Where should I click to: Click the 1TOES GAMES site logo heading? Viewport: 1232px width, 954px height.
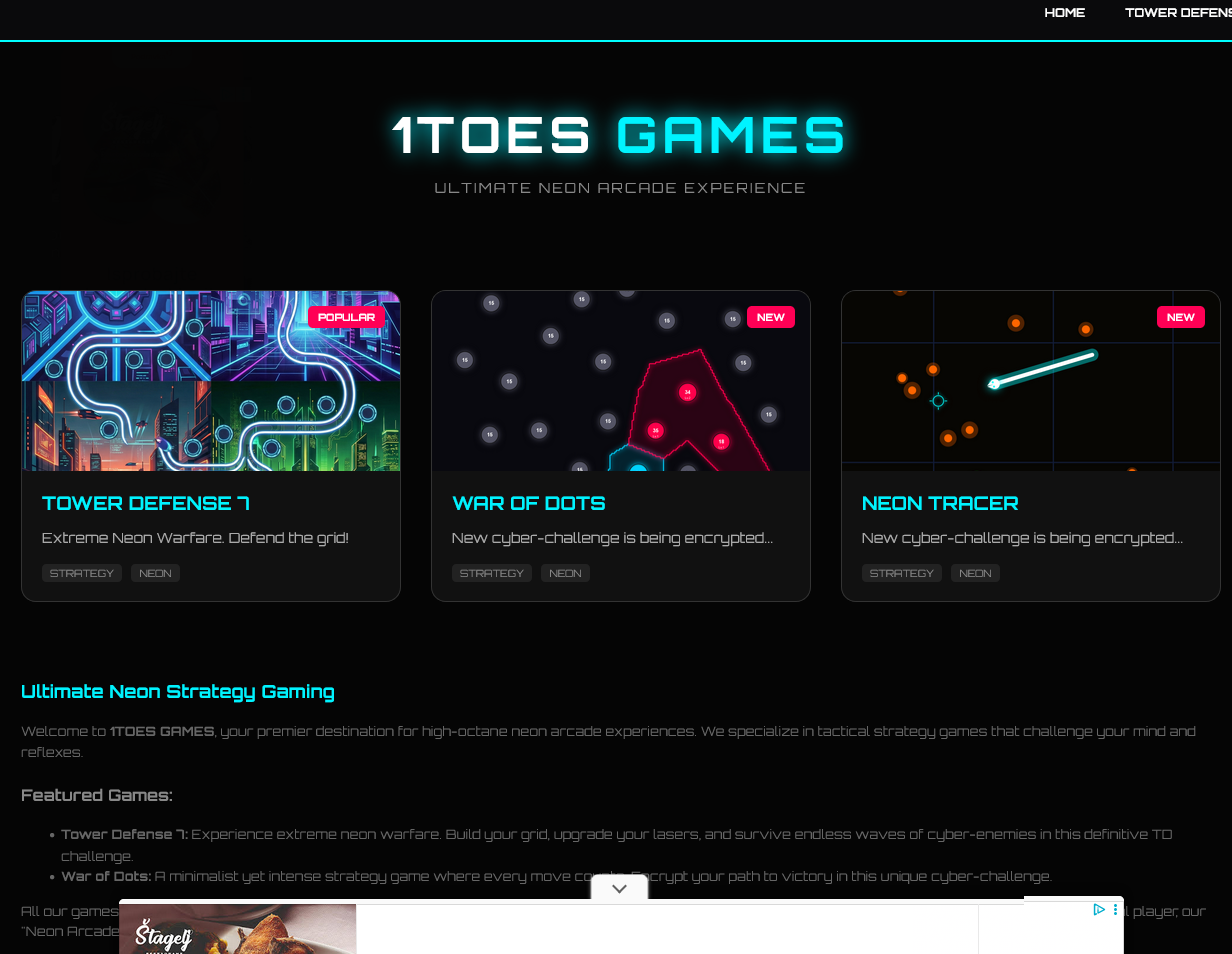point(619,136)
